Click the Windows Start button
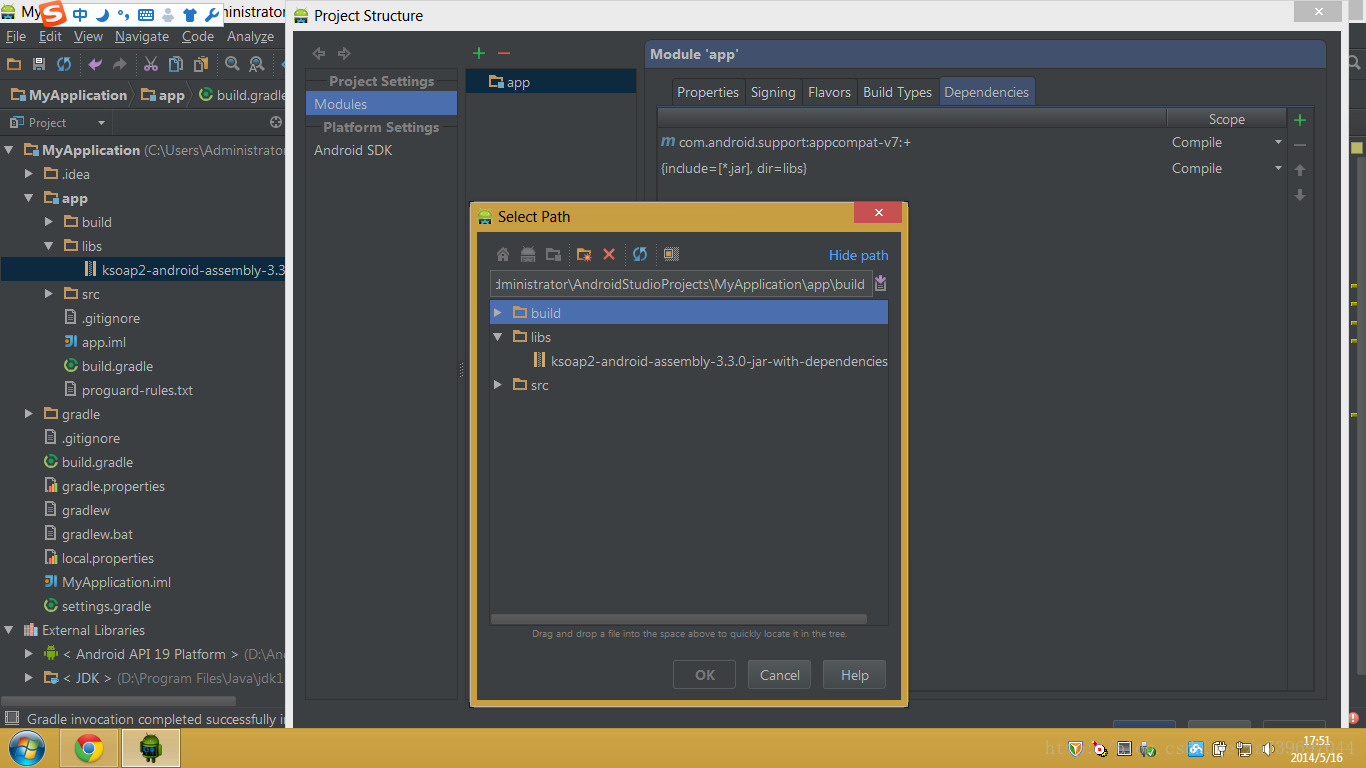Screen dimensions: 1366x768 (x=25, y=748)
